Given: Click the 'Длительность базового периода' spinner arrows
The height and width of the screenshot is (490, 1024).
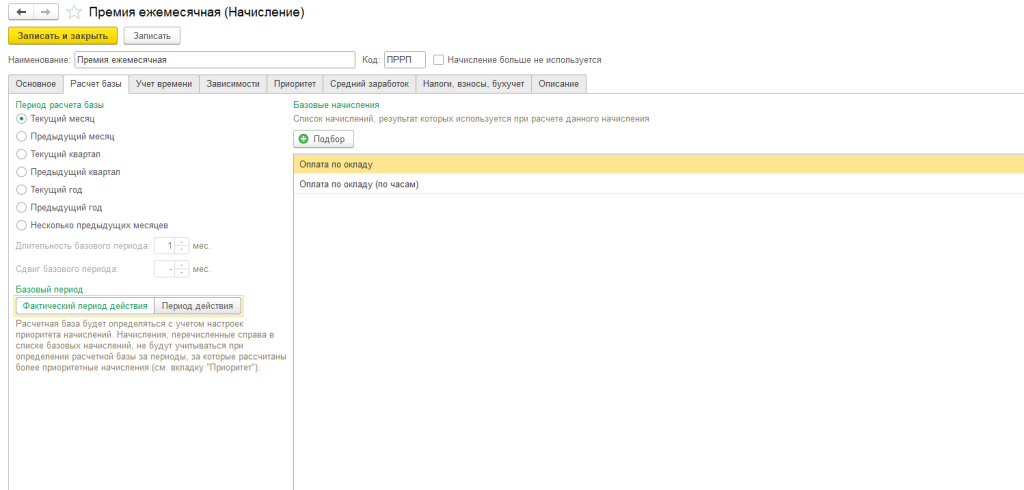Looking at the screenshot, I should coord(182,245).
